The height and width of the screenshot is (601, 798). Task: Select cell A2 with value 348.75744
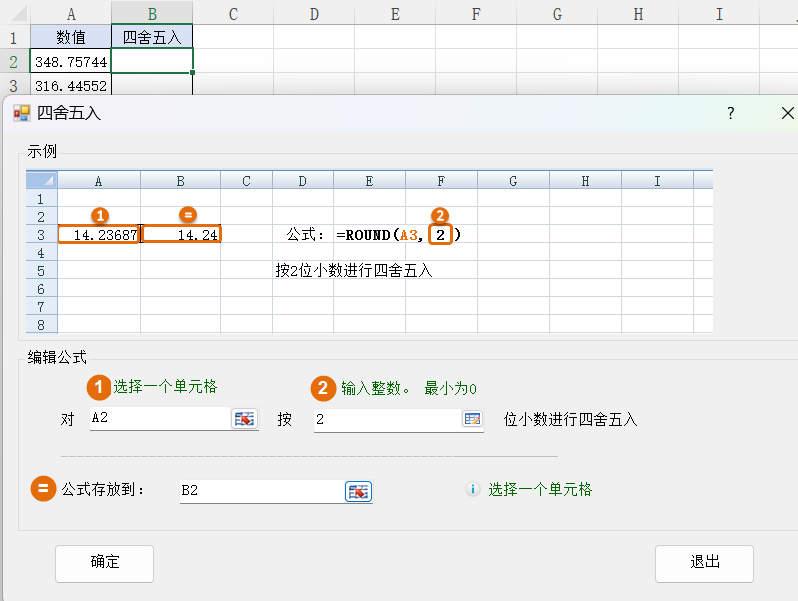coord(70,61)
